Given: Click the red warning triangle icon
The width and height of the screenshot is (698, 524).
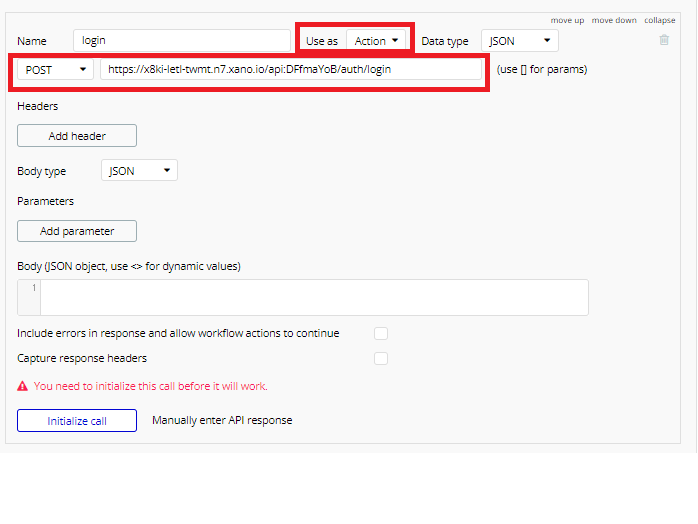Looking at the screenshot, I should (x=22, y=386).
